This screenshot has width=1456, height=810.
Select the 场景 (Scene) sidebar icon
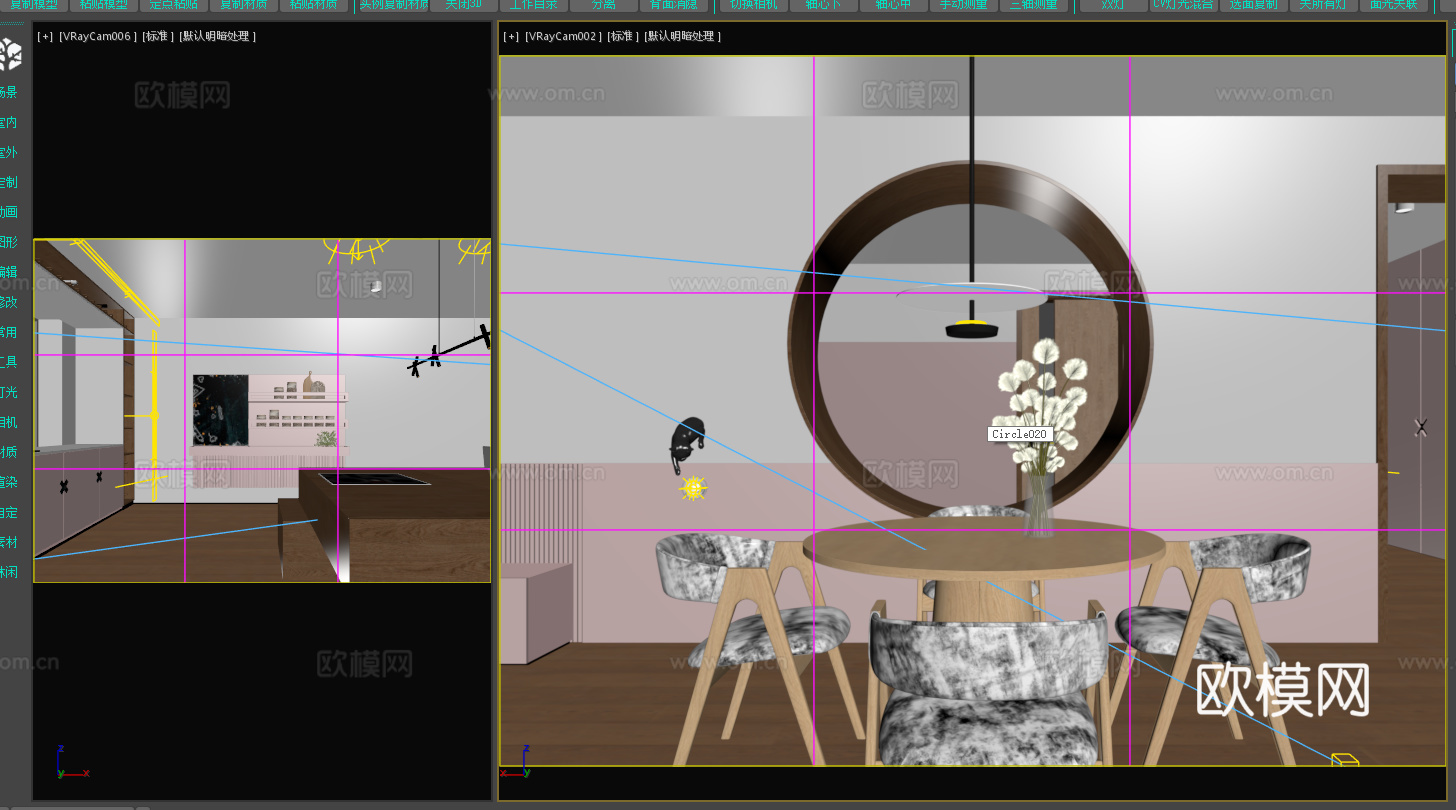click(8, 91)
